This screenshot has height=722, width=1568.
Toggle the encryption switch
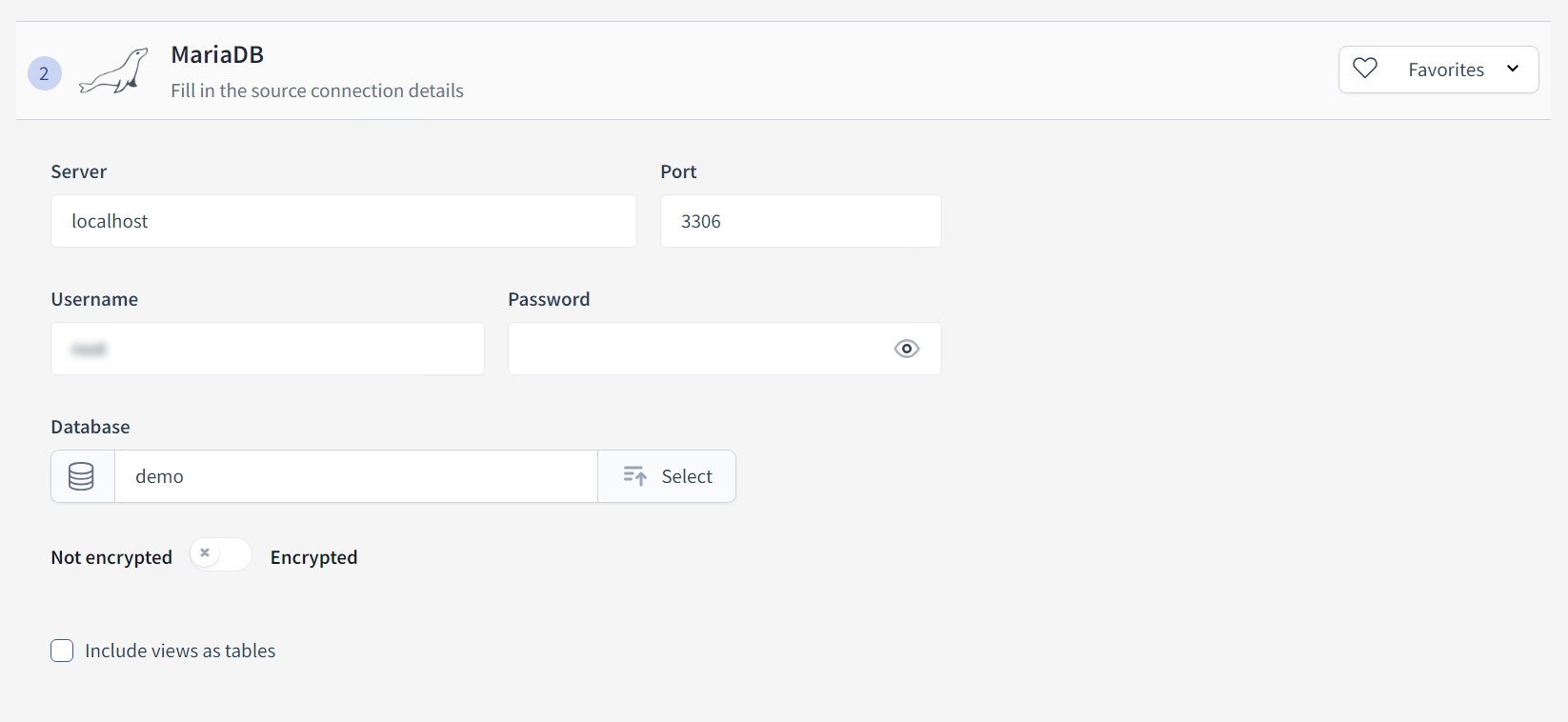pyautogui.click(x=220, y=554)
